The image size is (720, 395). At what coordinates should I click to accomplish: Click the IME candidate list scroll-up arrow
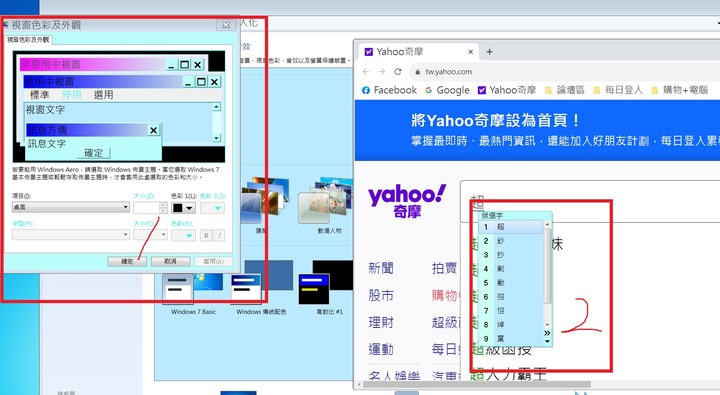547,225
